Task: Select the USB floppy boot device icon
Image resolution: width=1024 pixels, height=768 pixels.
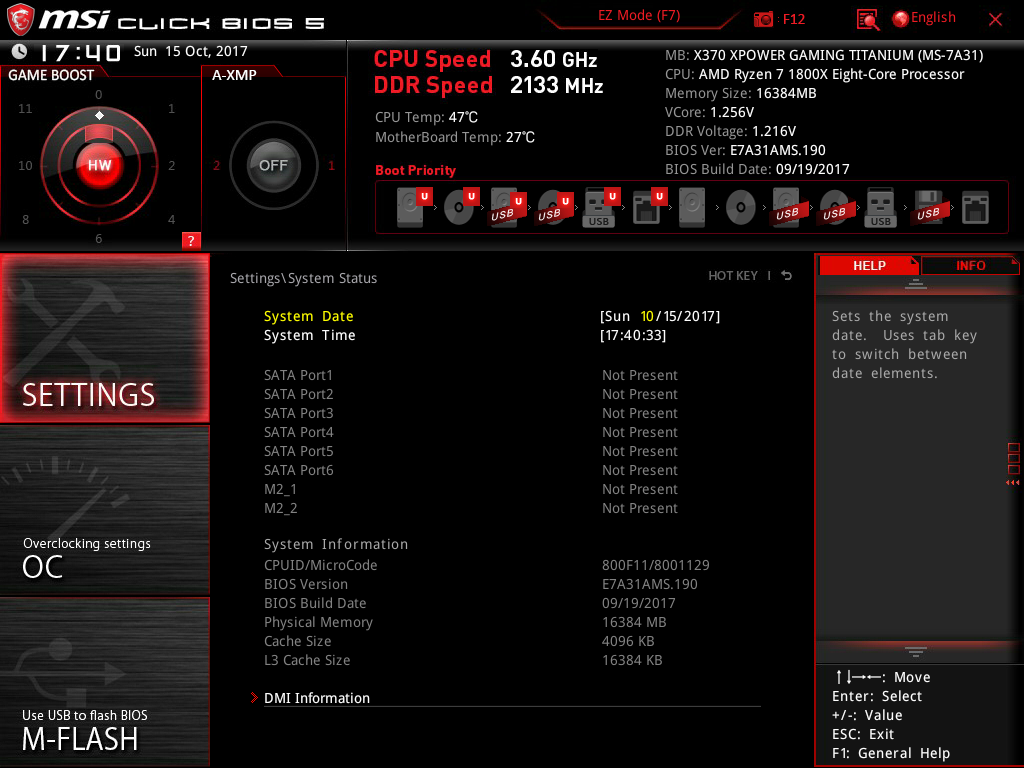Action: (x=928, y=208)
